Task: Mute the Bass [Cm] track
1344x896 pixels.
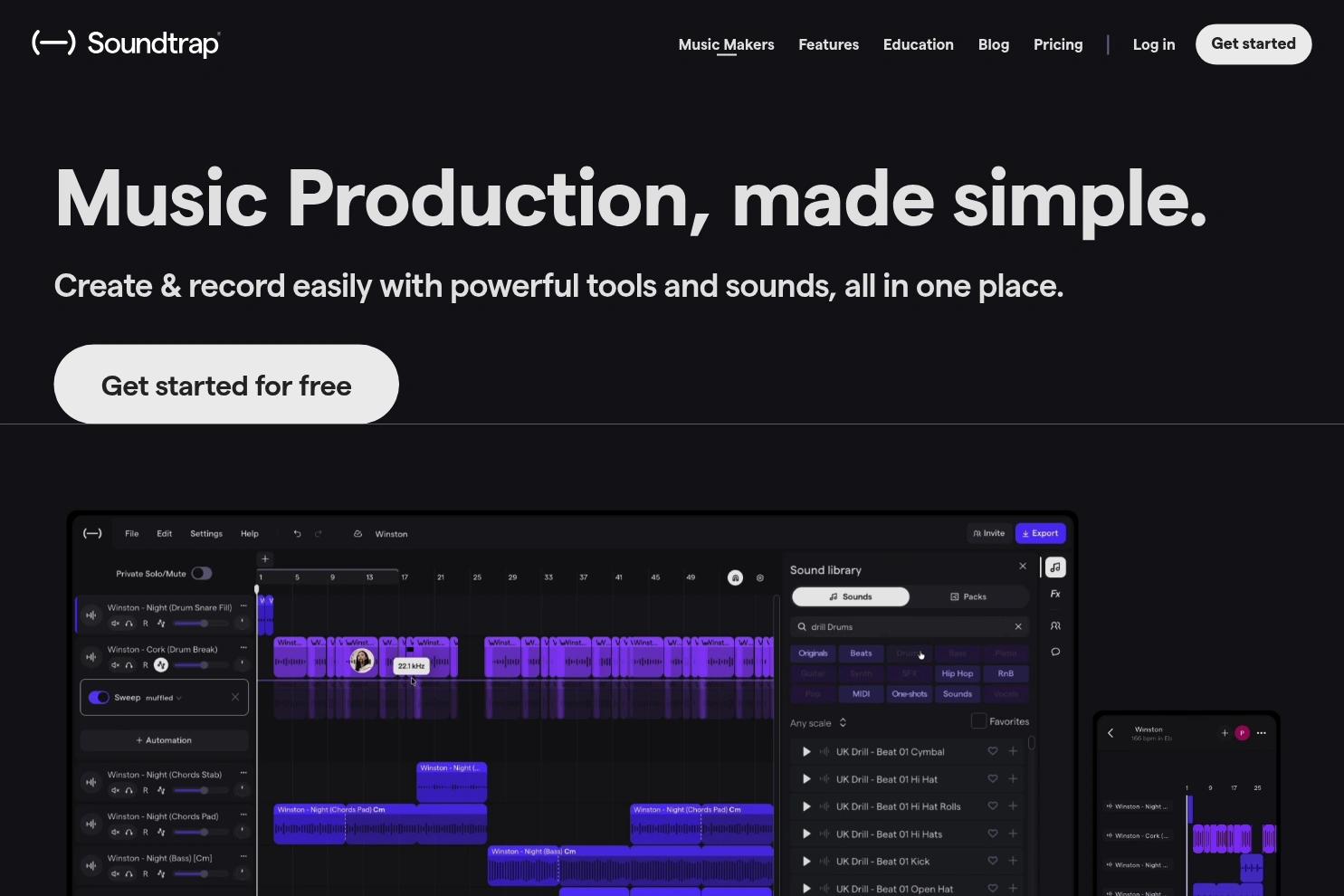Action: [115, 874]
